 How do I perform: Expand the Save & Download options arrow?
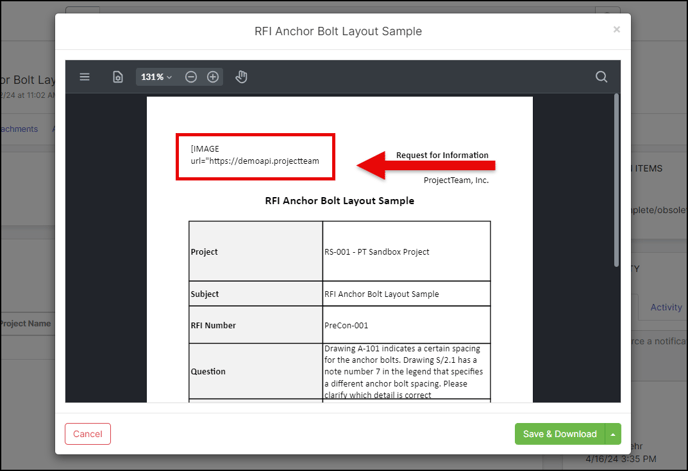pyautogui.click(x=613, y=434)
